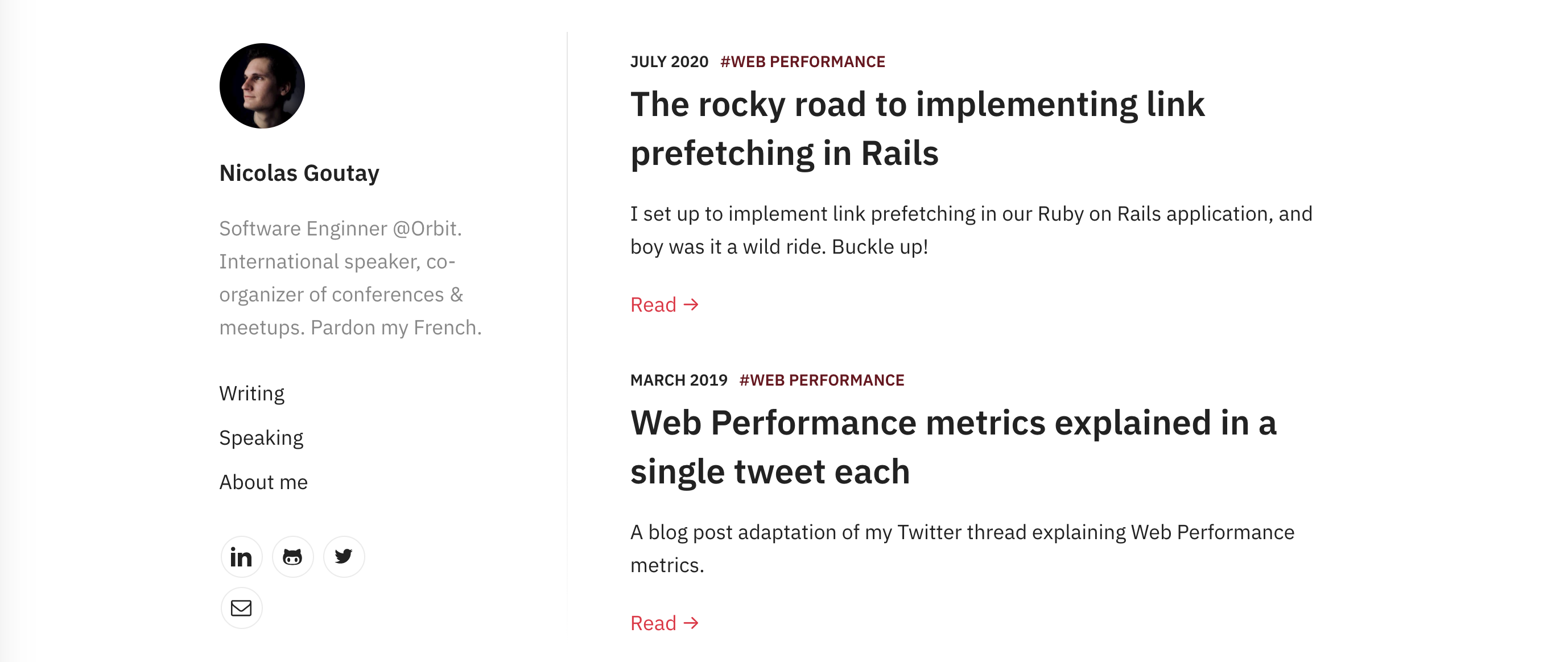Select #WEB PERFORMANCE tag on July 2020 post
The image size is (1568, 662).
(803, 62)
